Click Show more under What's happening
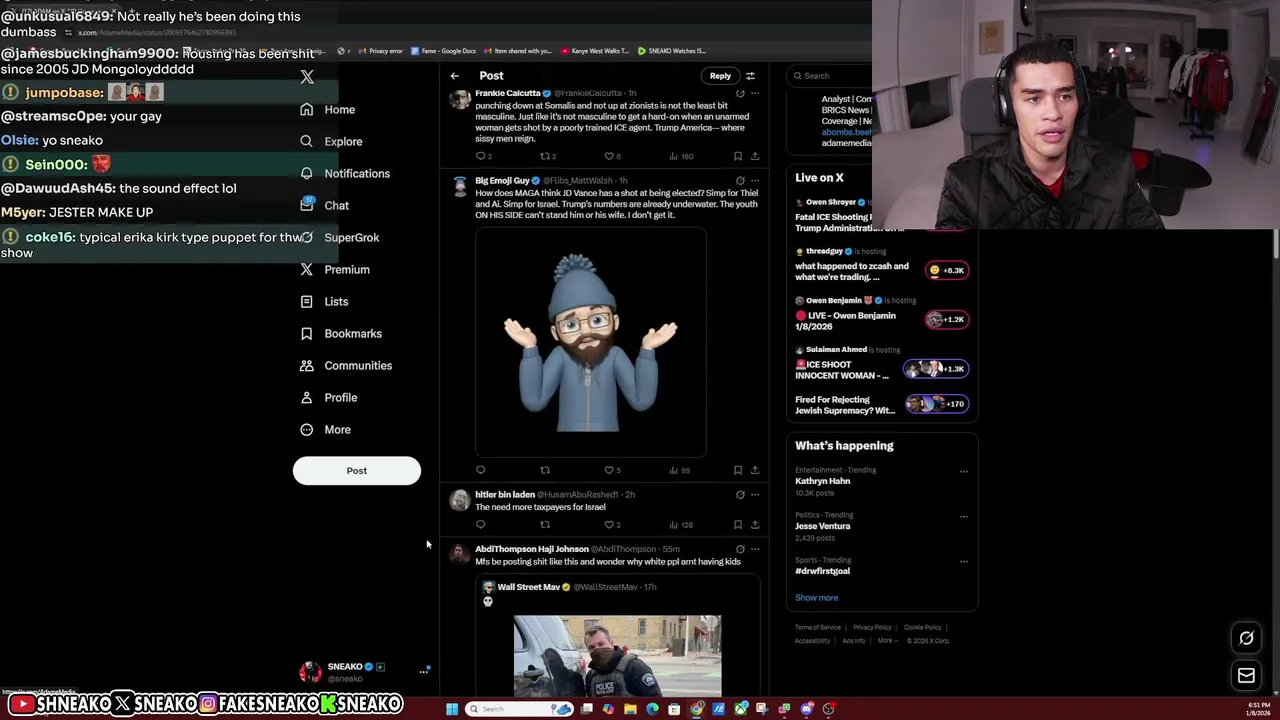 coord(817,598)
